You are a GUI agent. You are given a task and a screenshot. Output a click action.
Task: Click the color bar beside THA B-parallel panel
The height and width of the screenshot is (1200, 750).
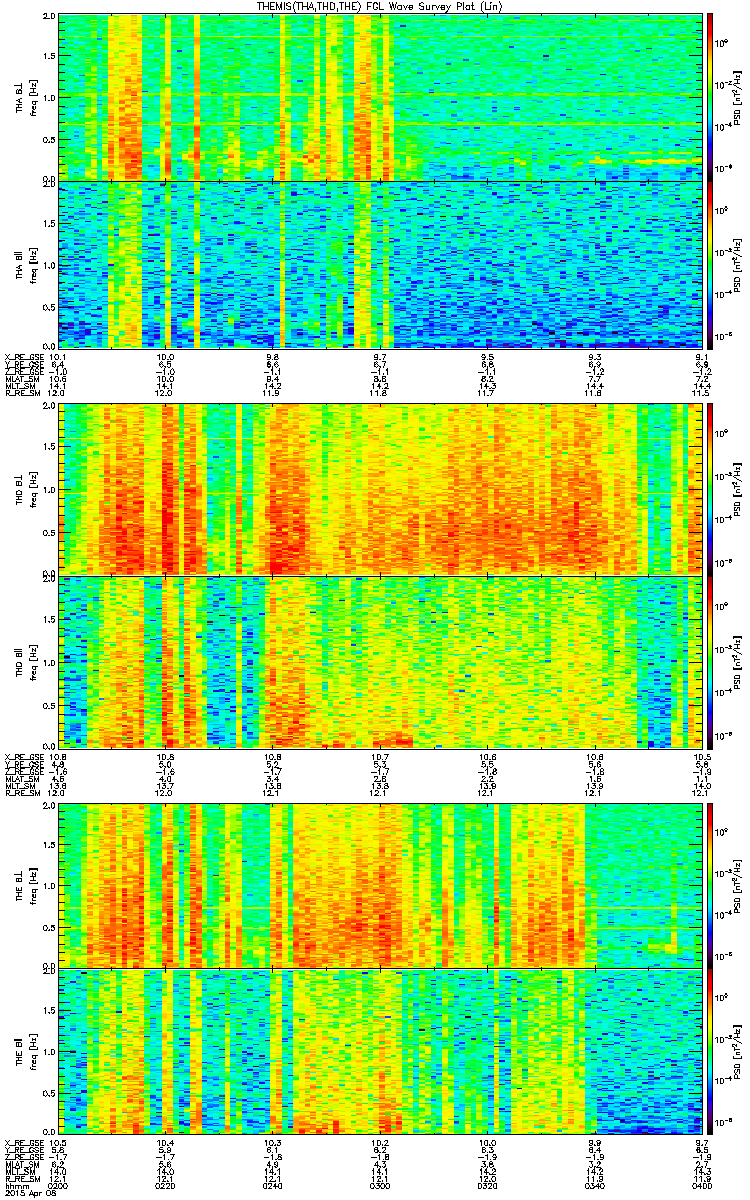tap(710, 264)
